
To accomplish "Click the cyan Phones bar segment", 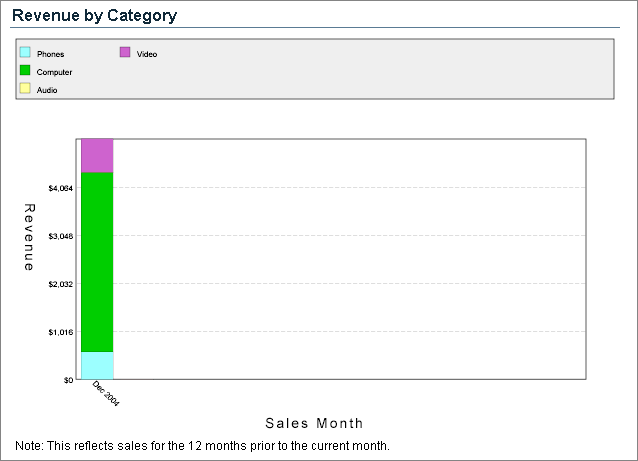I will tap(97, 365).
